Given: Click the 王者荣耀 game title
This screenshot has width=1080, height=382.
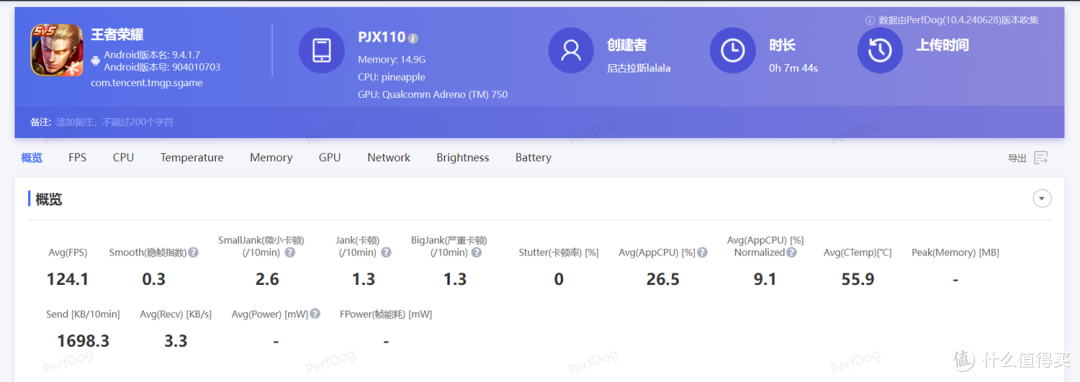Looking at the screenshot, I should point(117,35).
